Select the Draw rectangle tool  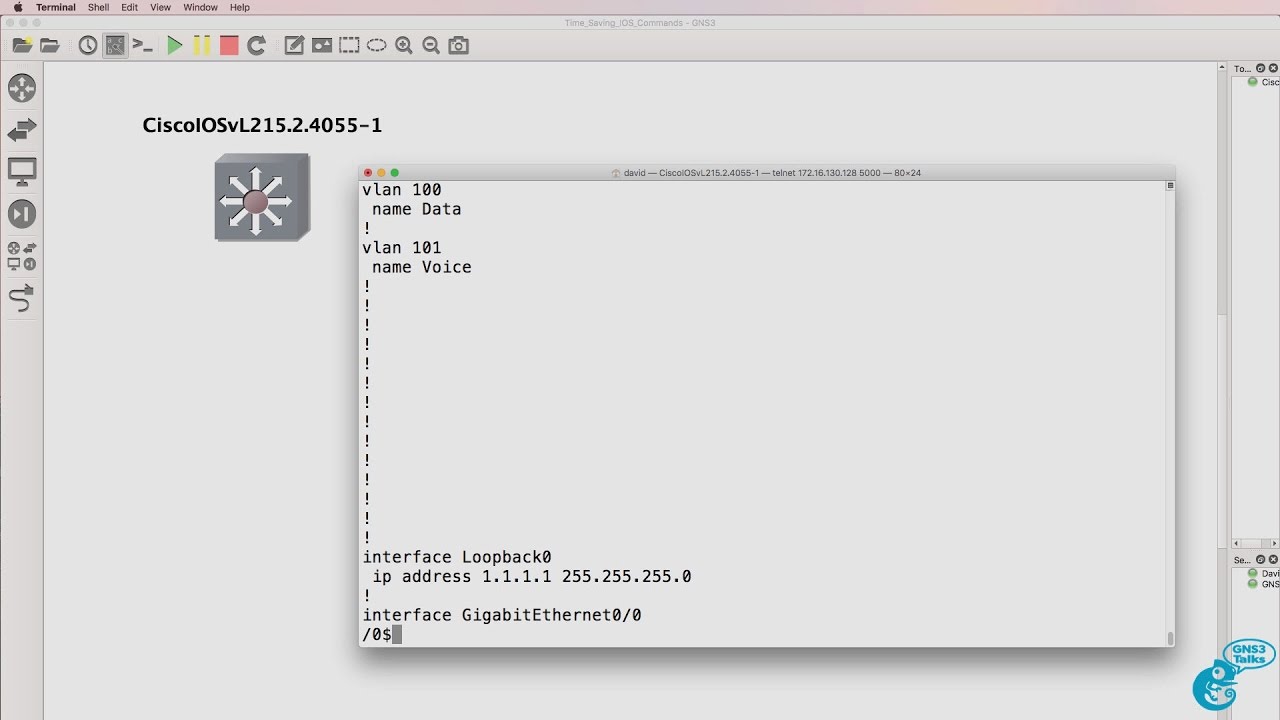(349, 45)
